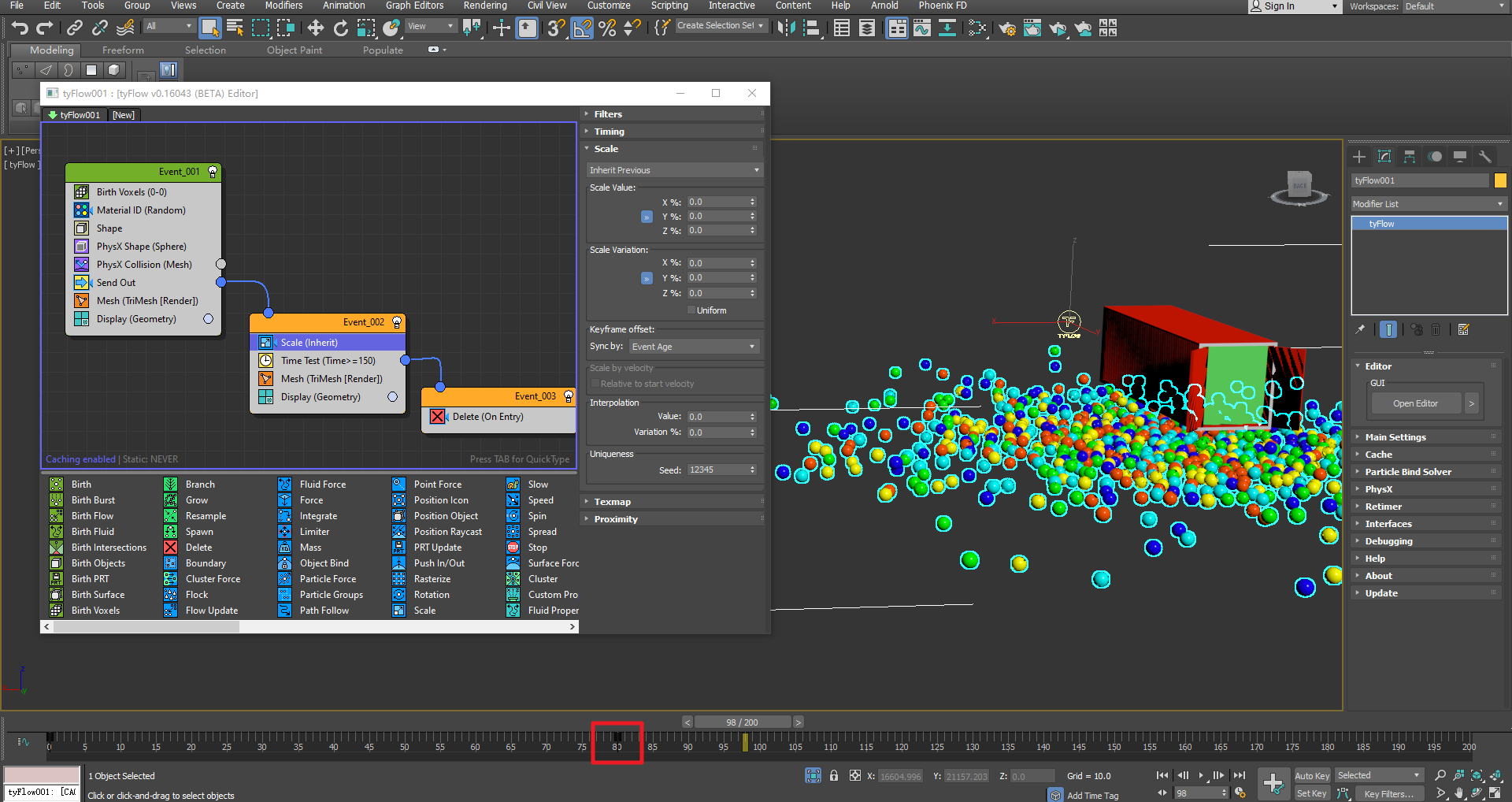Viewport: 1512px width, 802px height.
Task: Open the Sync by Event Age dropdown
Action: coord(694,347)
